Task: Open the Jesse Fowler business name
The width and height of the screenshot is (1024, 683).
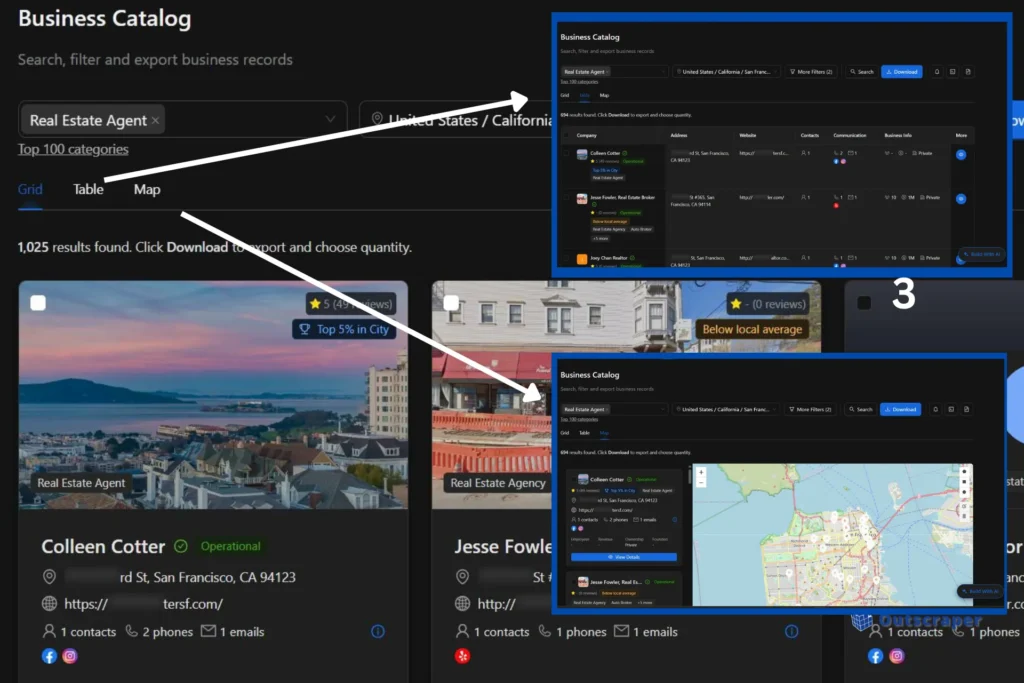Action: point(504,547)
